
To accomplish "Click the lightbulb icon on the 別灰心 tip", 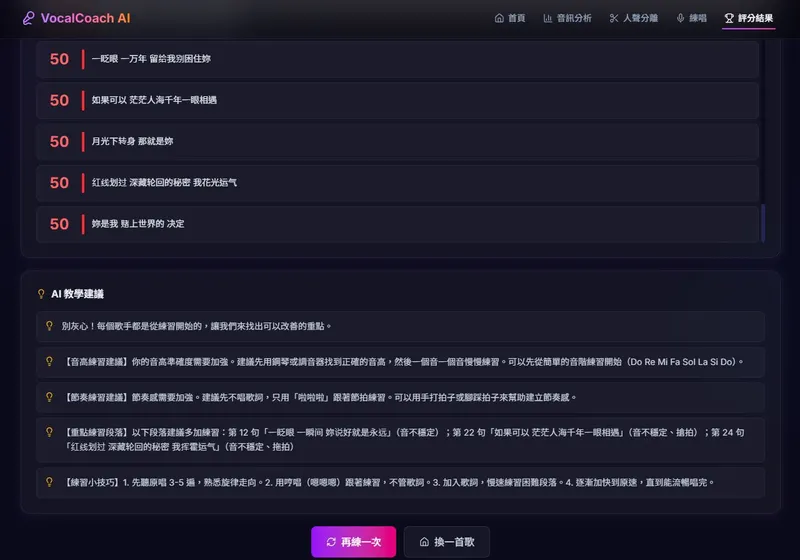I will [49, 325].
